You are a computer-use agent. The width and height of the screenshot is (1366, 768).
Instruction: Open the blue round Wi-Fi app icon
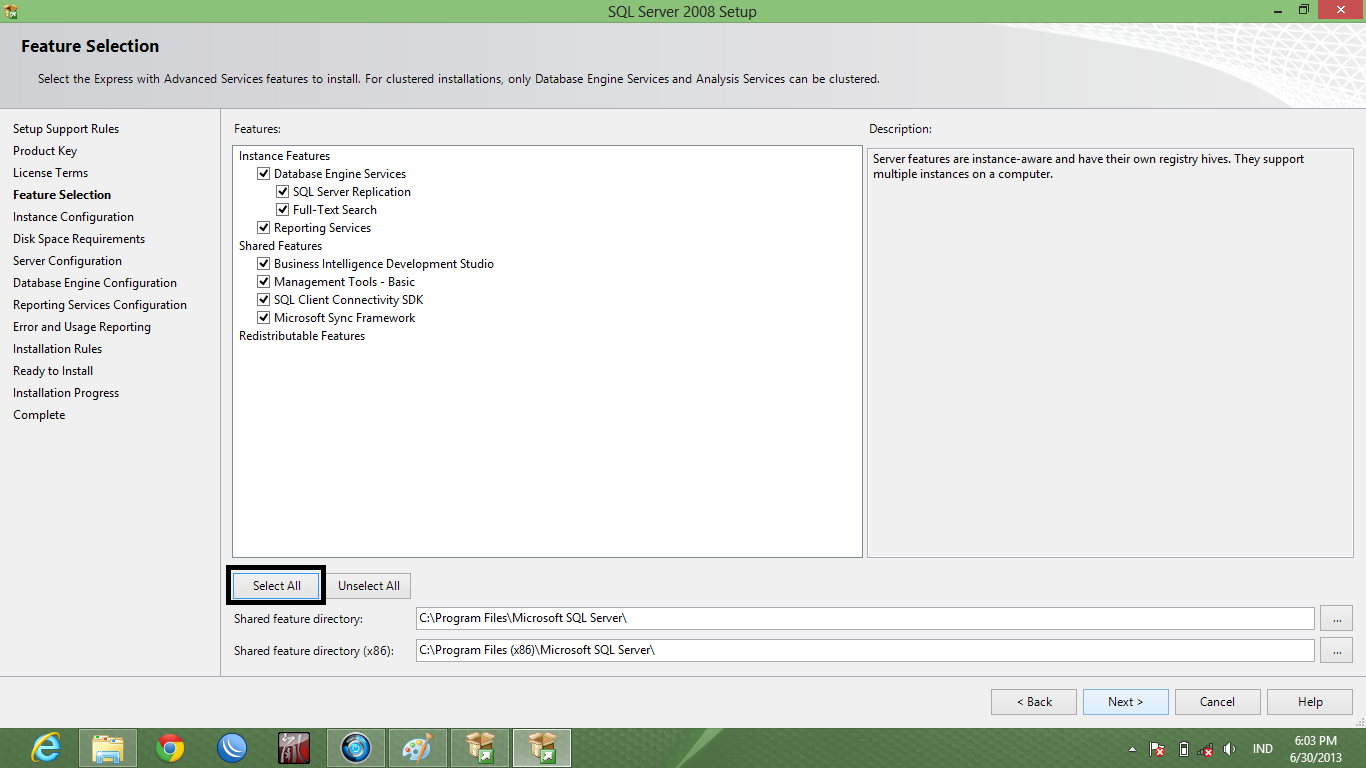(232, 748)
